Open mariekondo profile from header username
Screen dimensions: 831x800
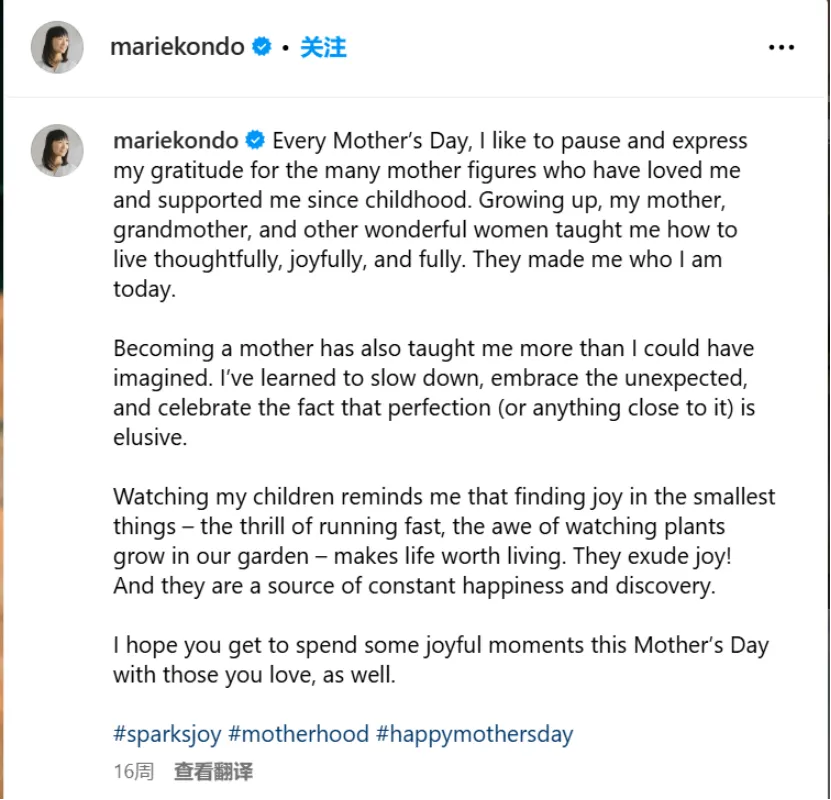pos(177,47)
